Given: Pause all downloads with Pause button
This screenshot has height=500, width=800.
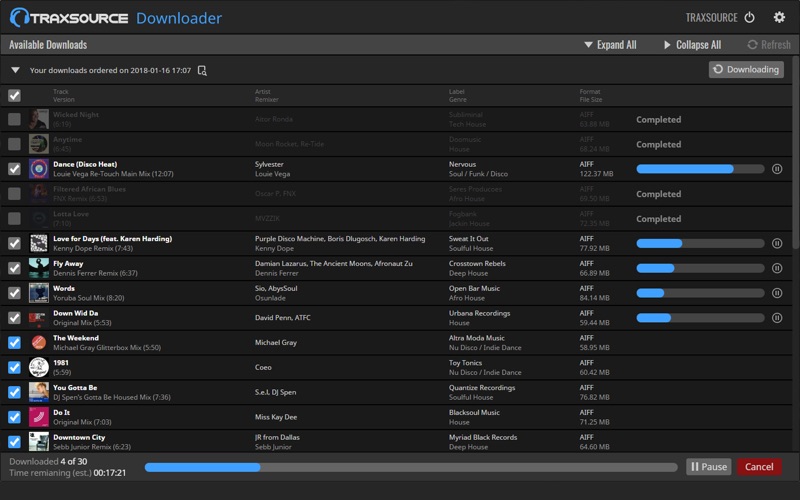Looking at the screenshot, I should [709, 466].
